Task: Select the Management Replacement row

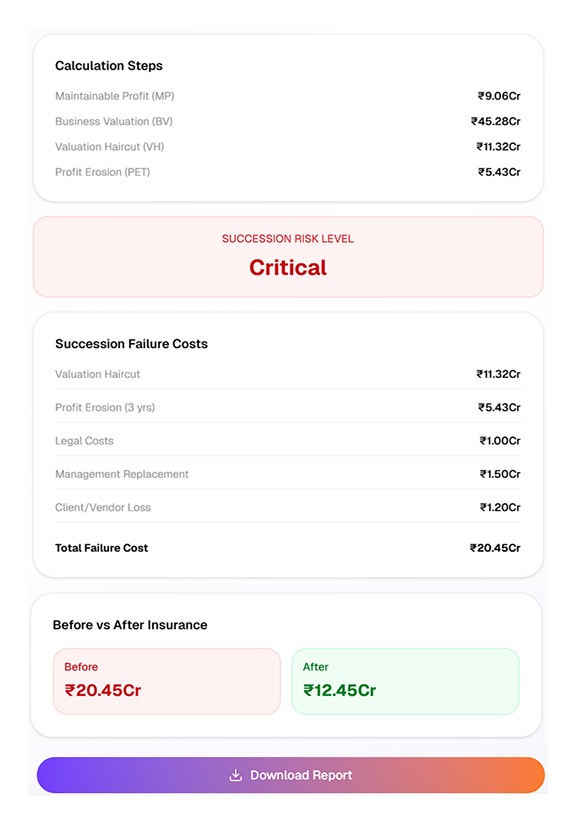Action: 288,474
